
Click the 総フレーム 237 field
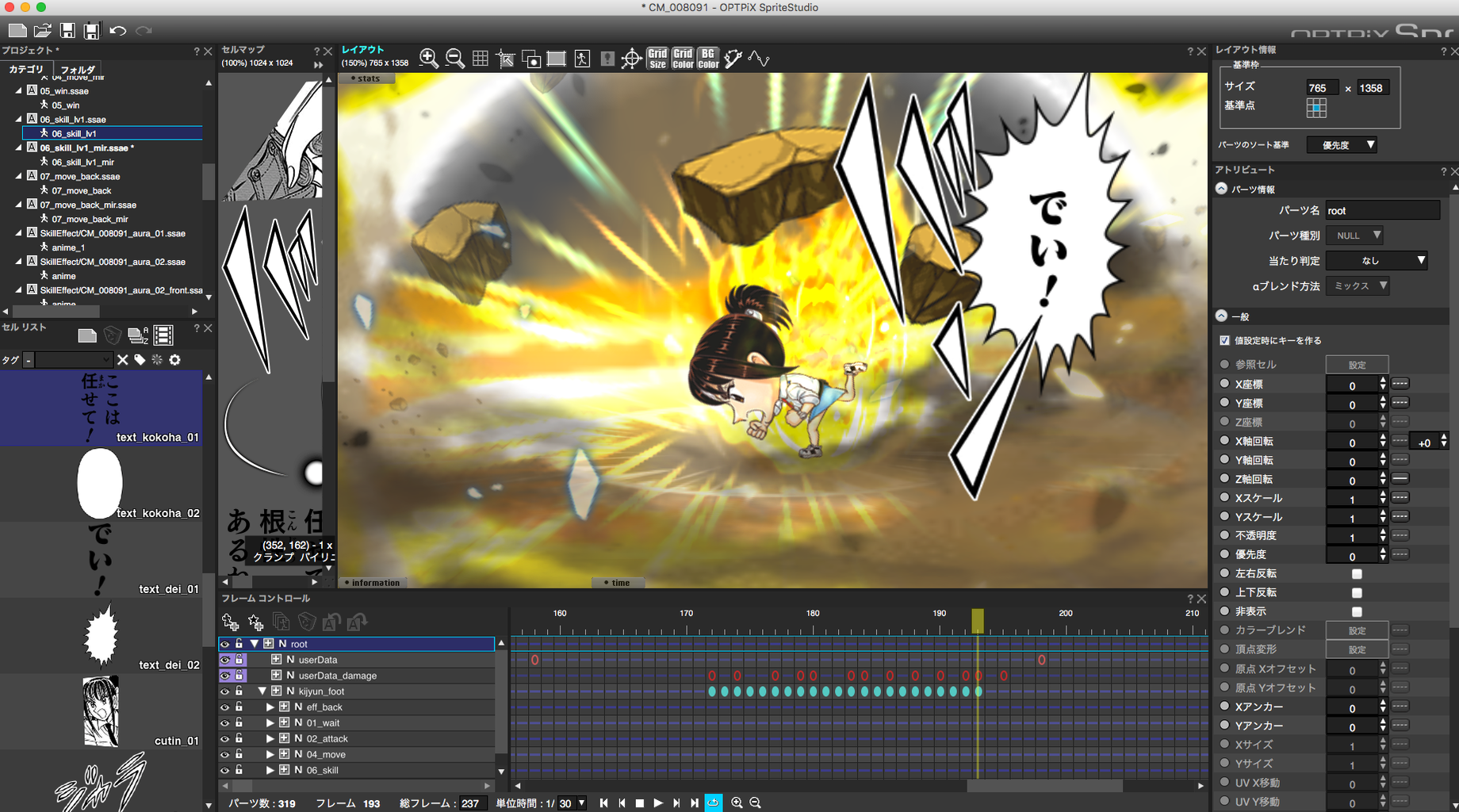pyautogui.click(x=473, y=803)
